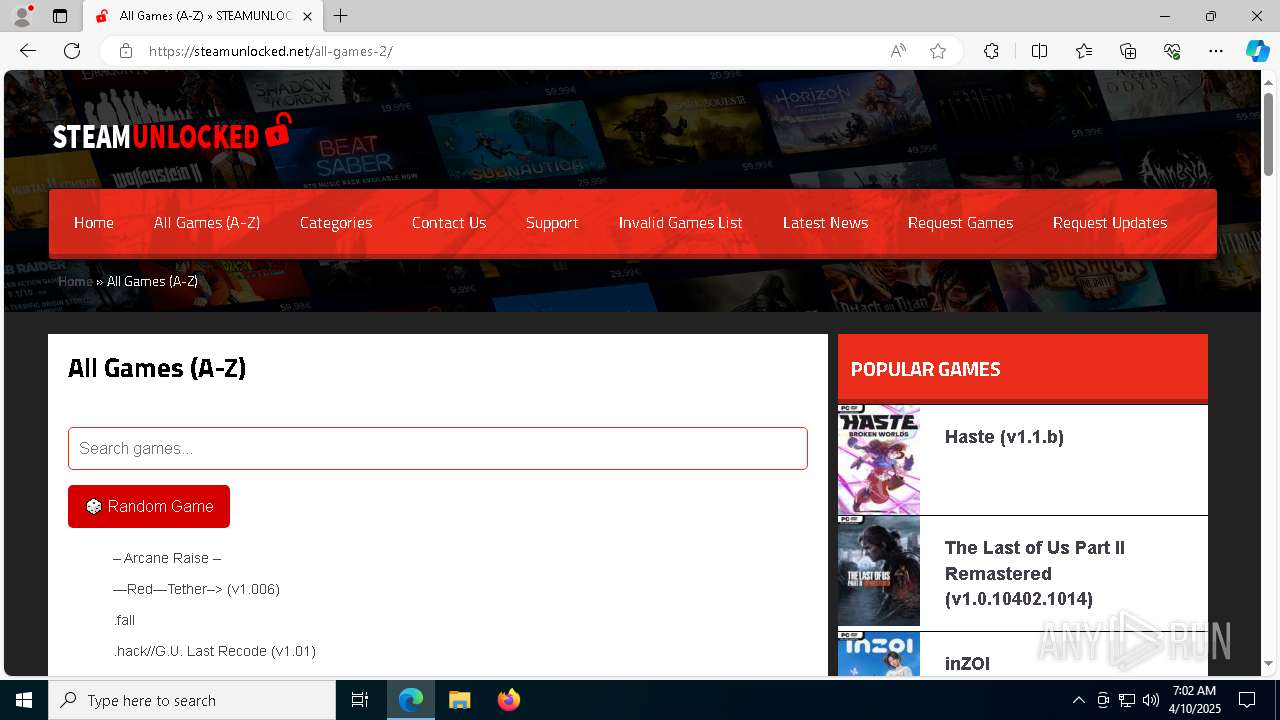Open Browser essentials icon
The width and height of the screenshot is (1280, 720).
tap(1172, 51)
